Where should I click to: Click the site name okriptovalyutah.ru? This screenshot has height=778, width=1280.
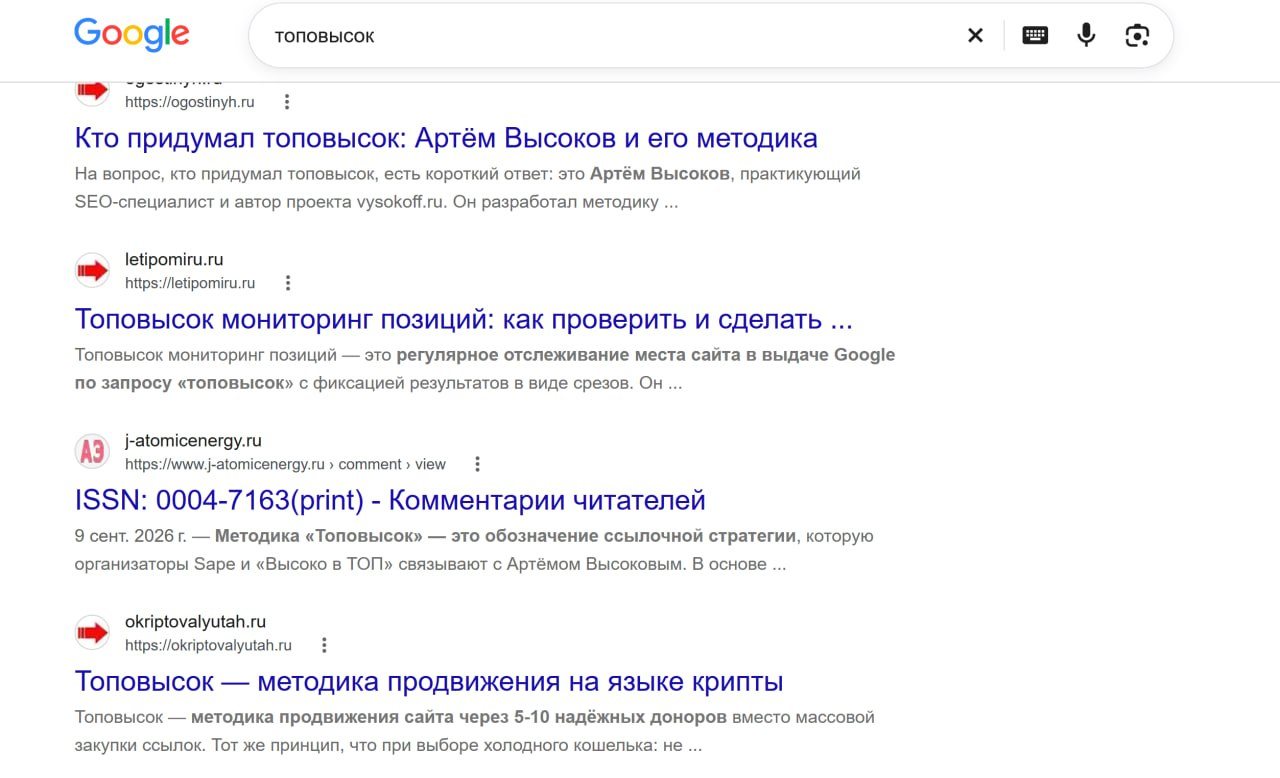pos(195,622)
